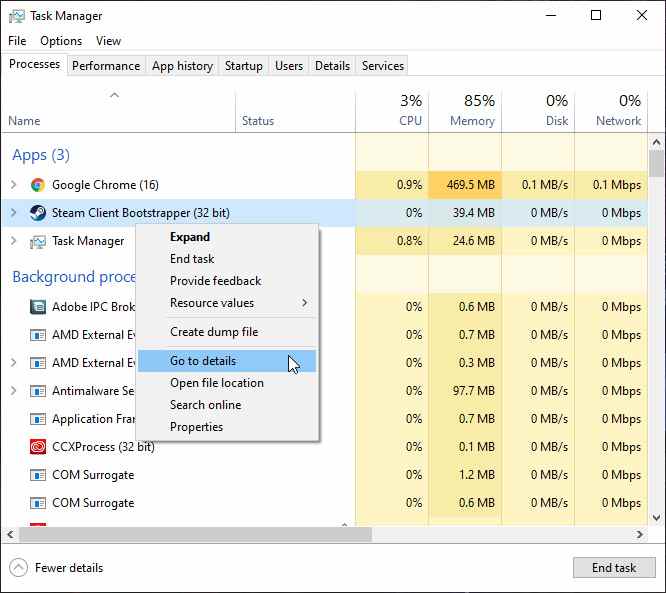Switch to the Performance tab
The width and height of the screenshot is (666, 593).
pyautogui.click(x=106, y=66)
